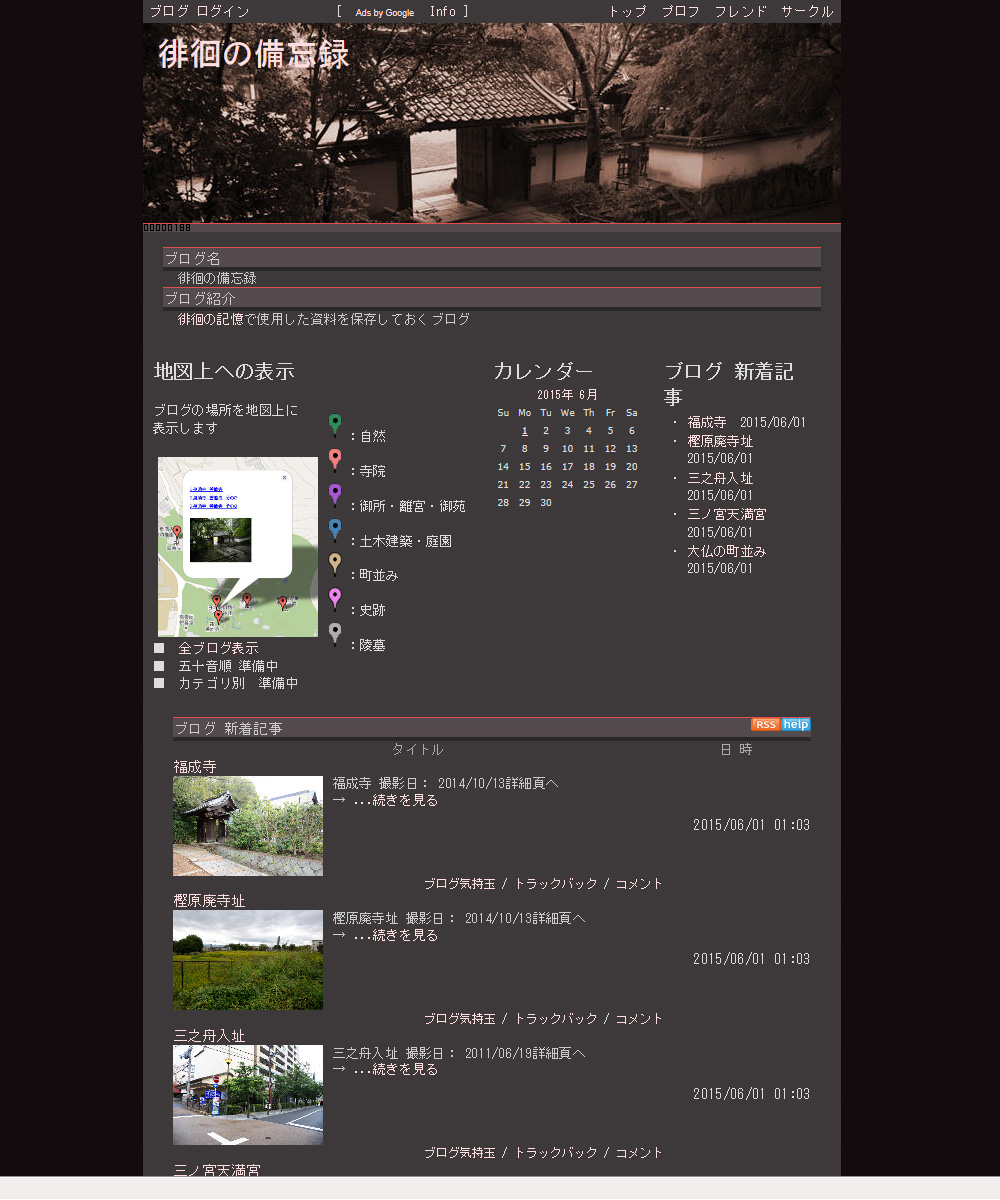The height and width of the screenshot is (1200, 1000).
Task: Select 五十音順 準備中 option
Action: pyautogui.click(x=228, y=666)
